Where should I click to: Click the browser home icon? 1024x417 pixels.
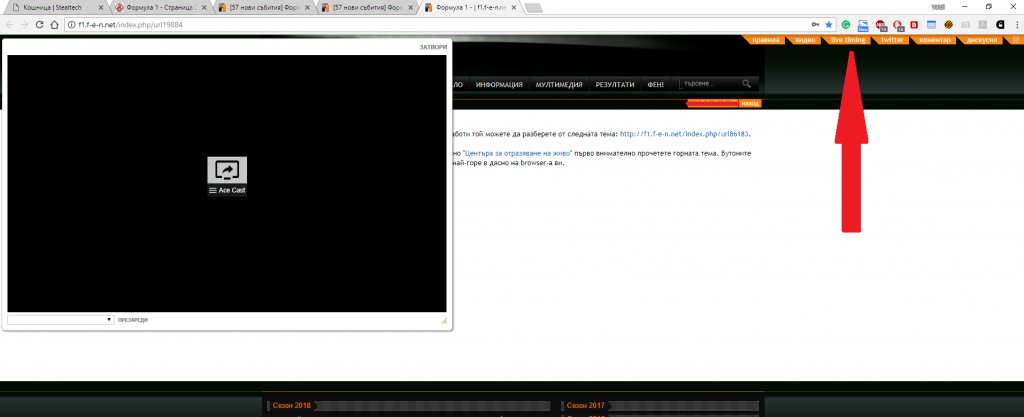(54, 24)
